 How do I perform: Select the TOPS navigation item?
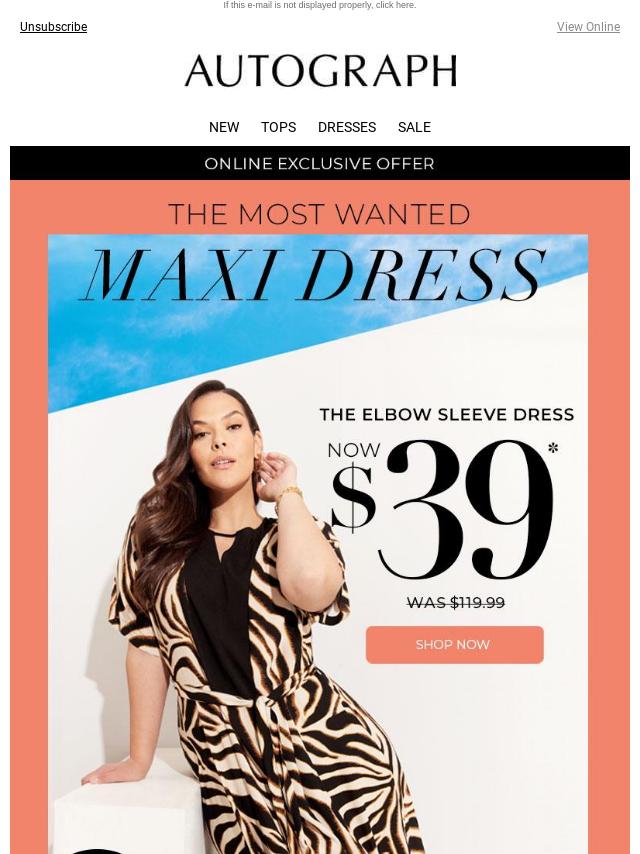point(278,127)
